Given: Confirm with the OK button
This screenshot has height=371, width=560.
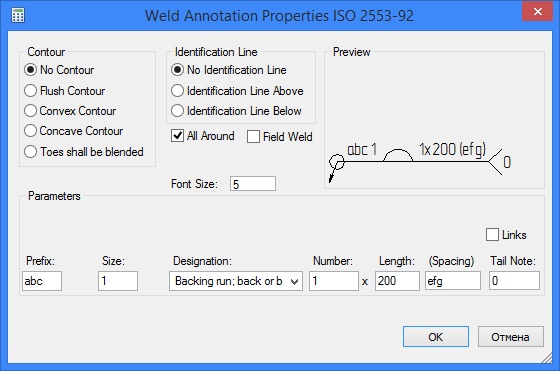Looking at the screenshot, I should [x=436, y=337].
